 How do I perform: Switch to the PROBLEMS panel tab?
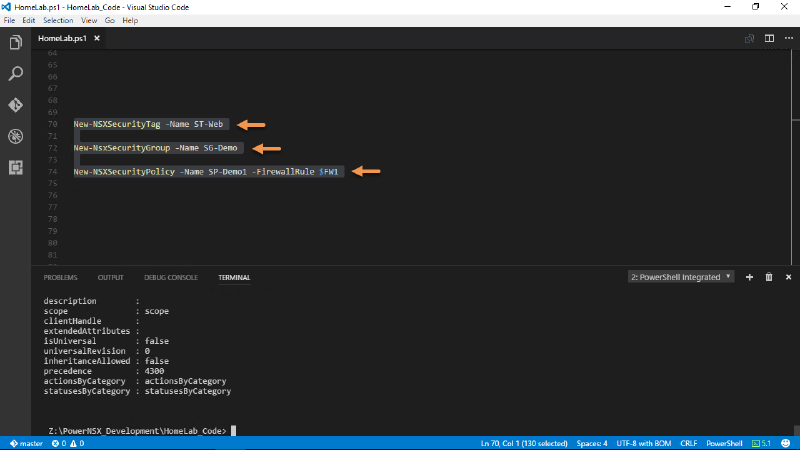pos(60,278)
